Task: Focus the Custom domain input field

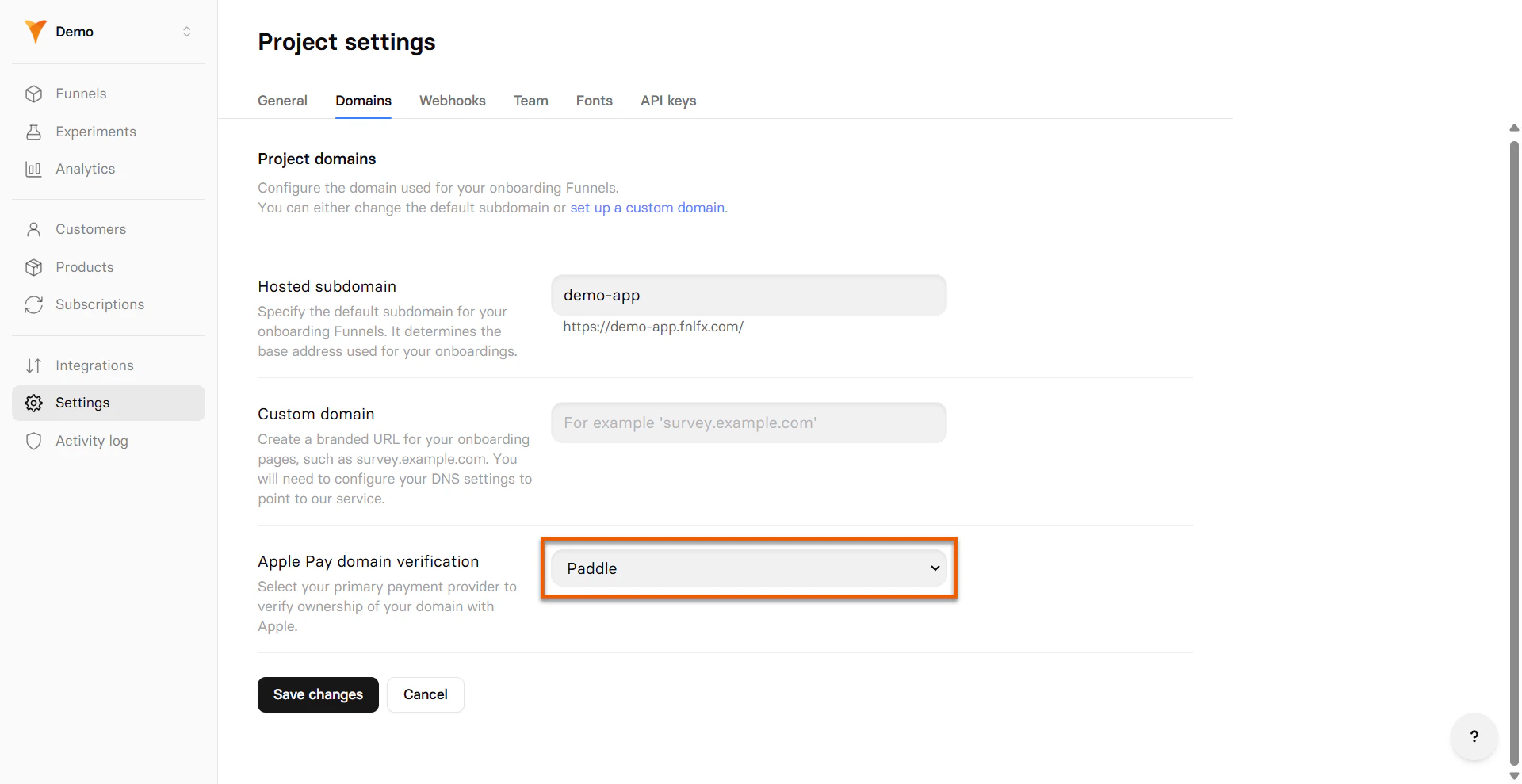Action: coord(749,423)
